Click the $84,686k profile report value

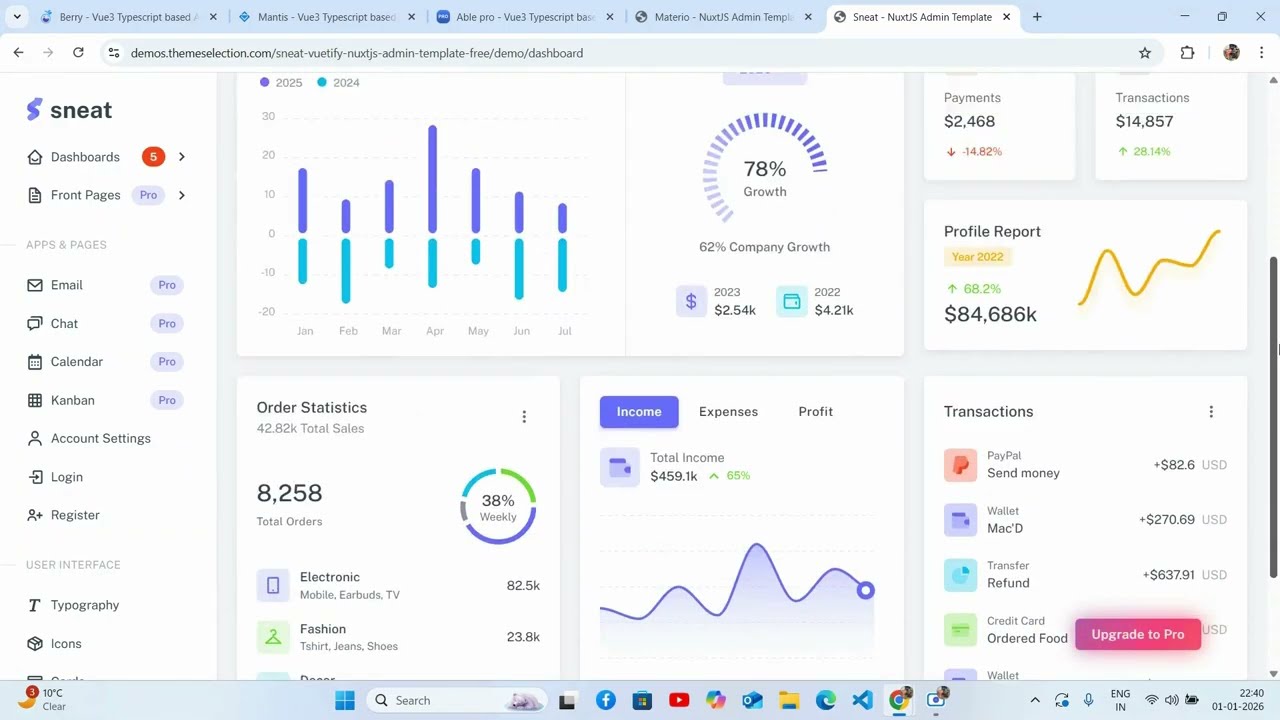pos(990,314)
